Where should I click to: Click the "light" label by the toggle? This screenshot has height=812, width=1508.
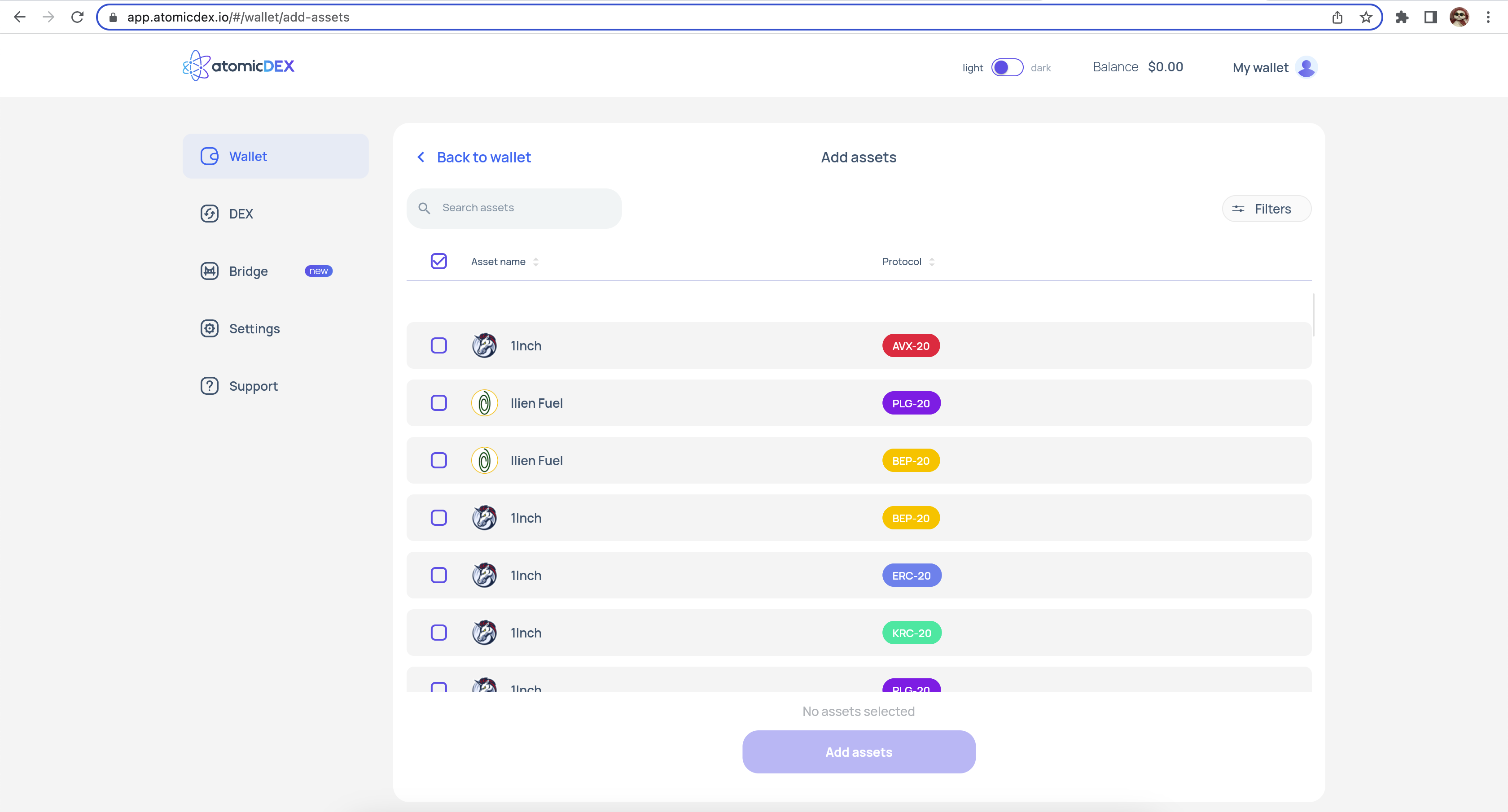[973, 68]
